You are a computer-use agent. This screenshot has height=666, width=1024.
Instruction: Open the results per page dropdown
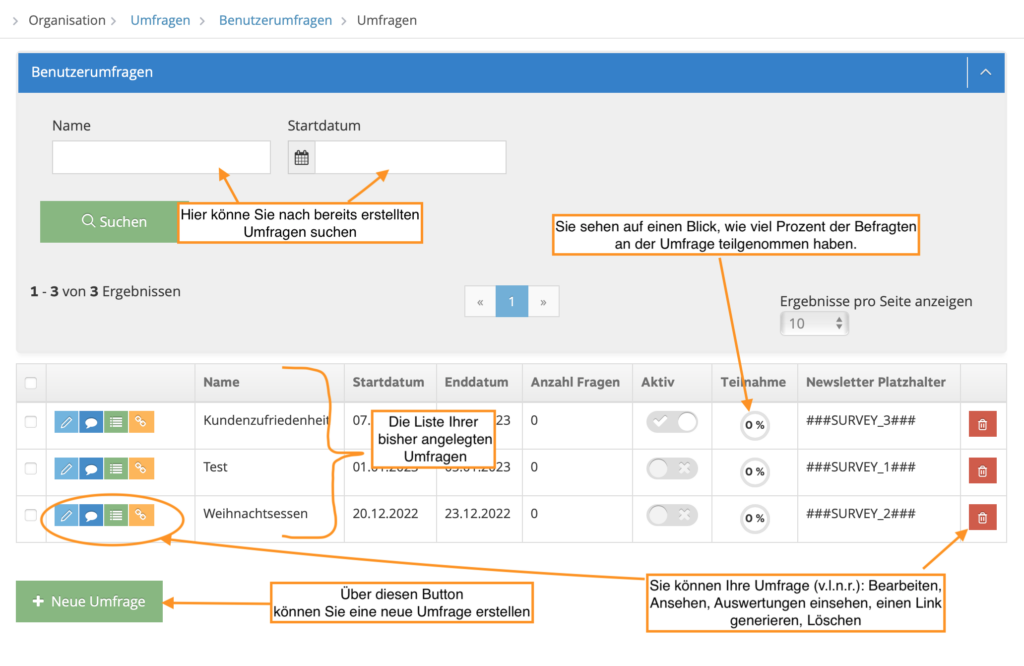(814, 323)
